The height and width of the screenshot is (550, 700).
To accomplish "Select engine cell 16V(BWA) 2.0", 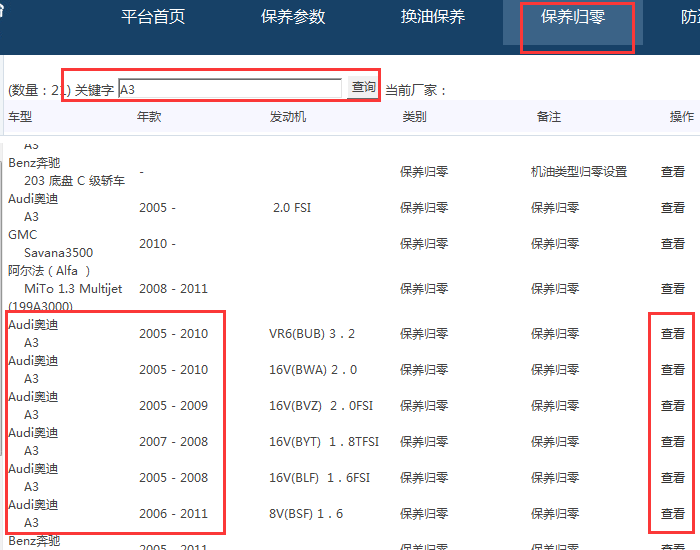I will (313, 370).
